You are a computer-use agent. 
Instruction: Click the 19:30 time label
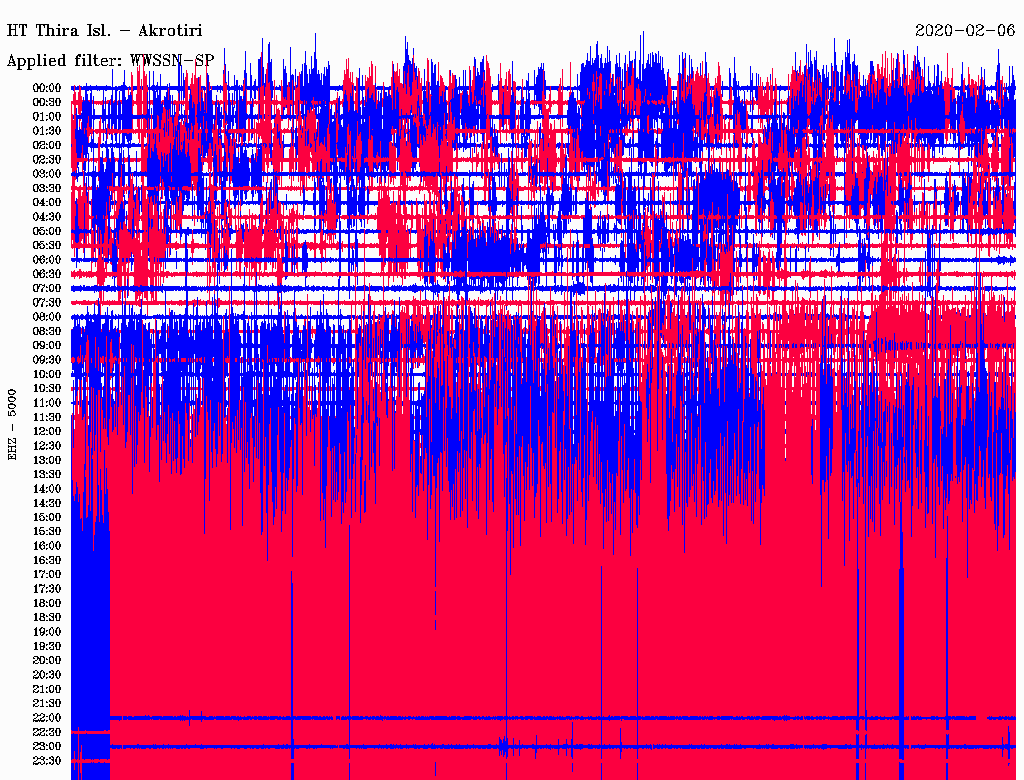point(47,646)
